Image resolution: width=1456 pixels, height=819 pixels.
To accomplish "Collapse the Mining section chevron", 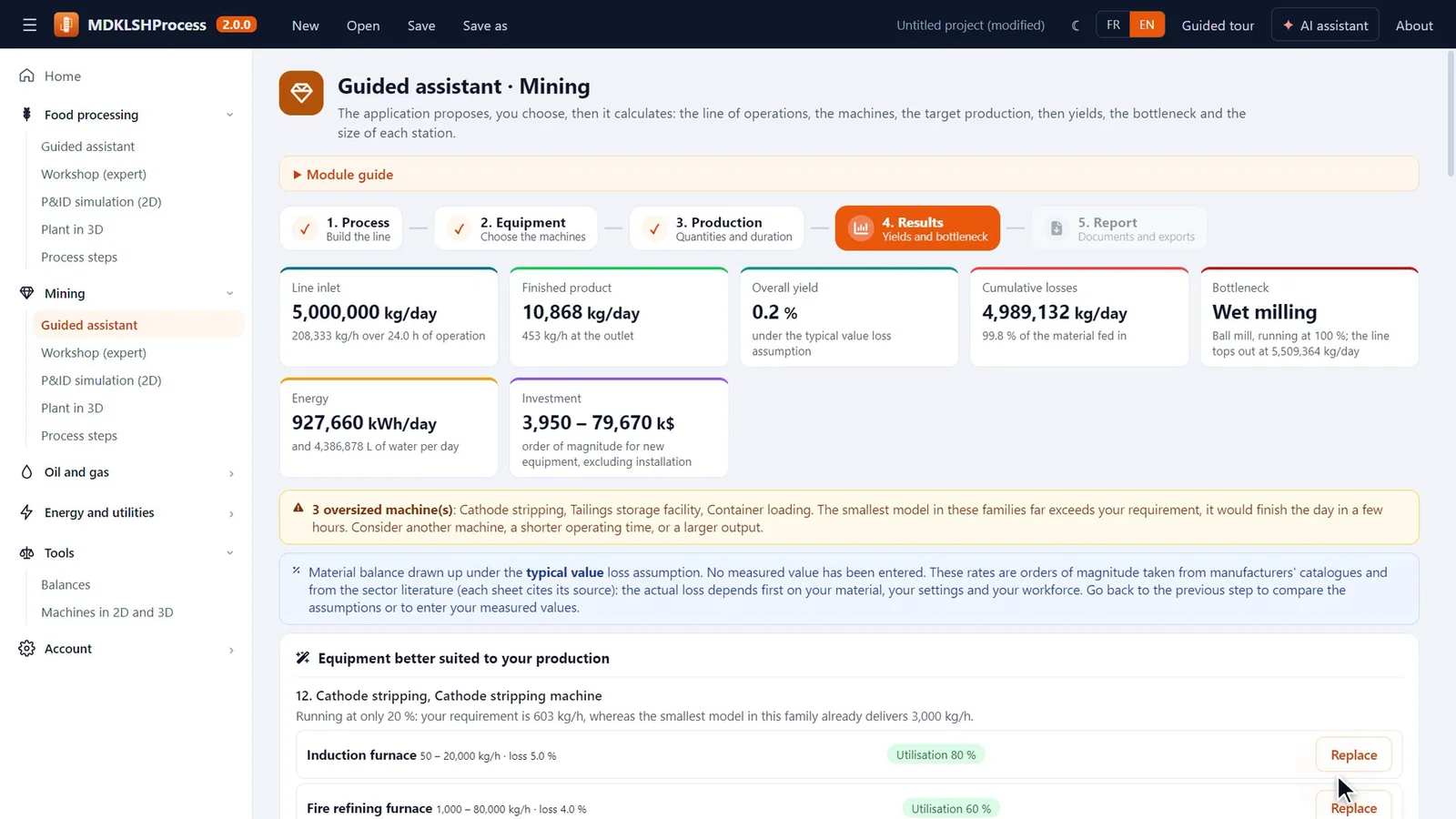I will (x=230, y=293).
